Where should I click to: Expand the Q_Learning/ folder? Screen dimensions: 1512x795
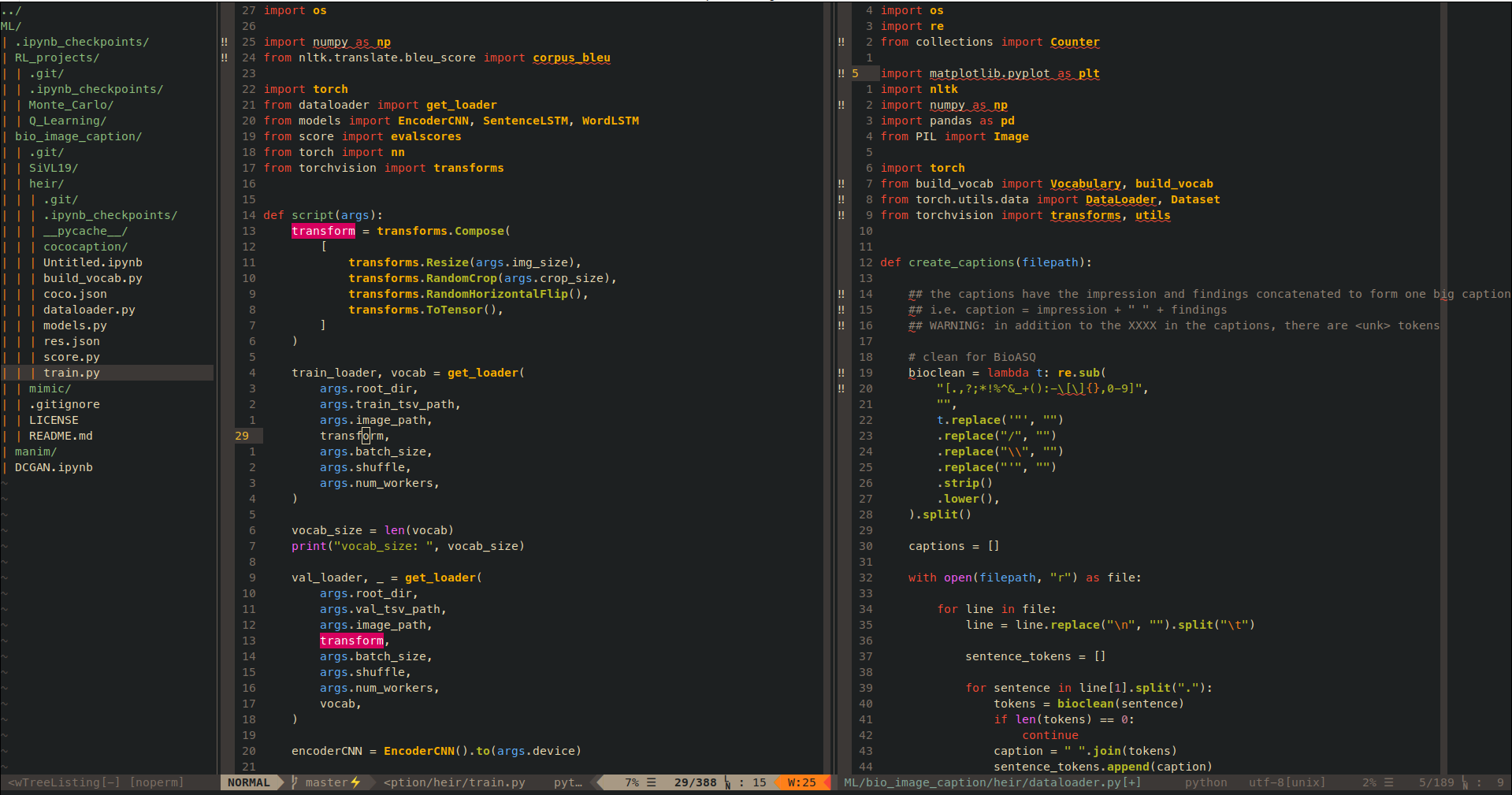tap(68, 121)
